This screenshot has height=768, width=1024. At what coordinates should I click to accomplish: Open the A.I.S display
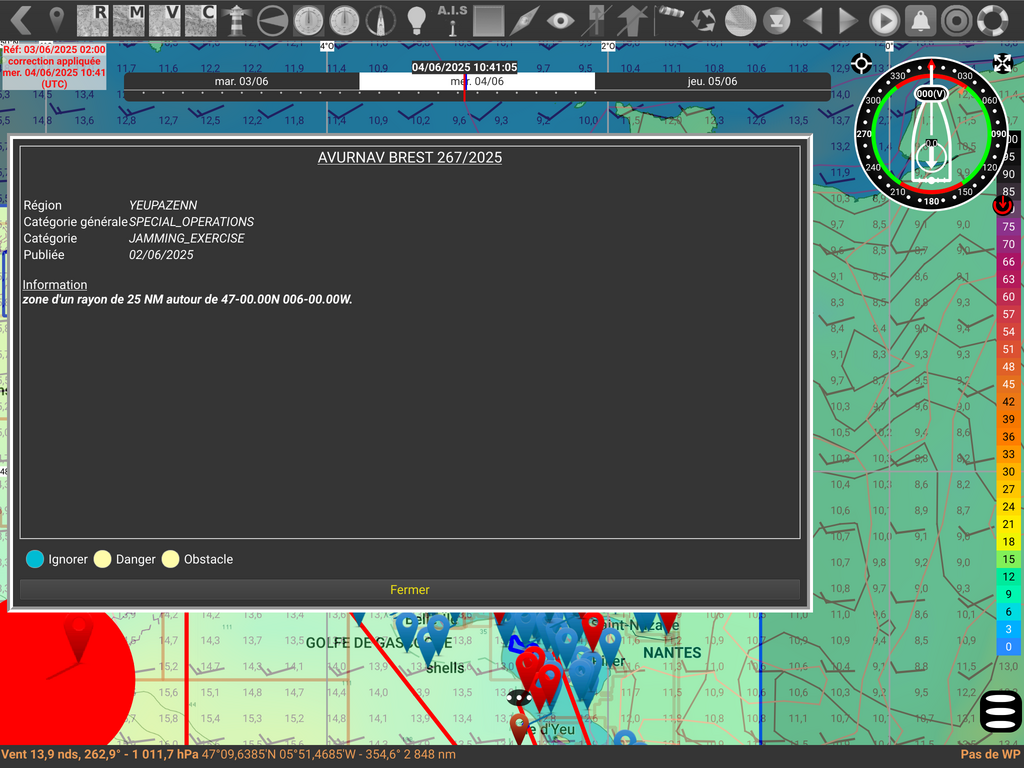click(452, 20)
